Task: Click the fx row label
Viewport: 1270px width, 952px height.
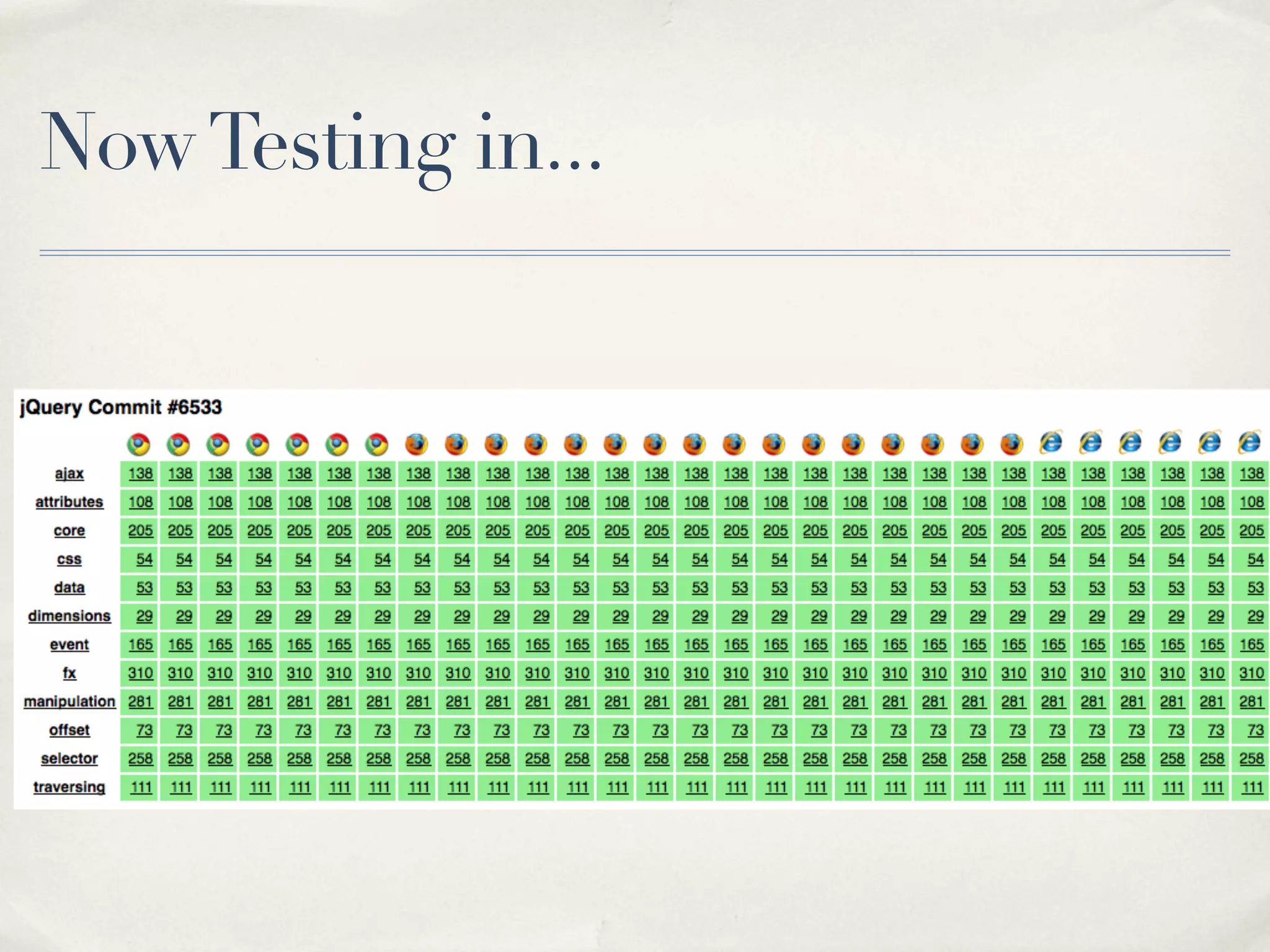Action: tap(69, 673)
